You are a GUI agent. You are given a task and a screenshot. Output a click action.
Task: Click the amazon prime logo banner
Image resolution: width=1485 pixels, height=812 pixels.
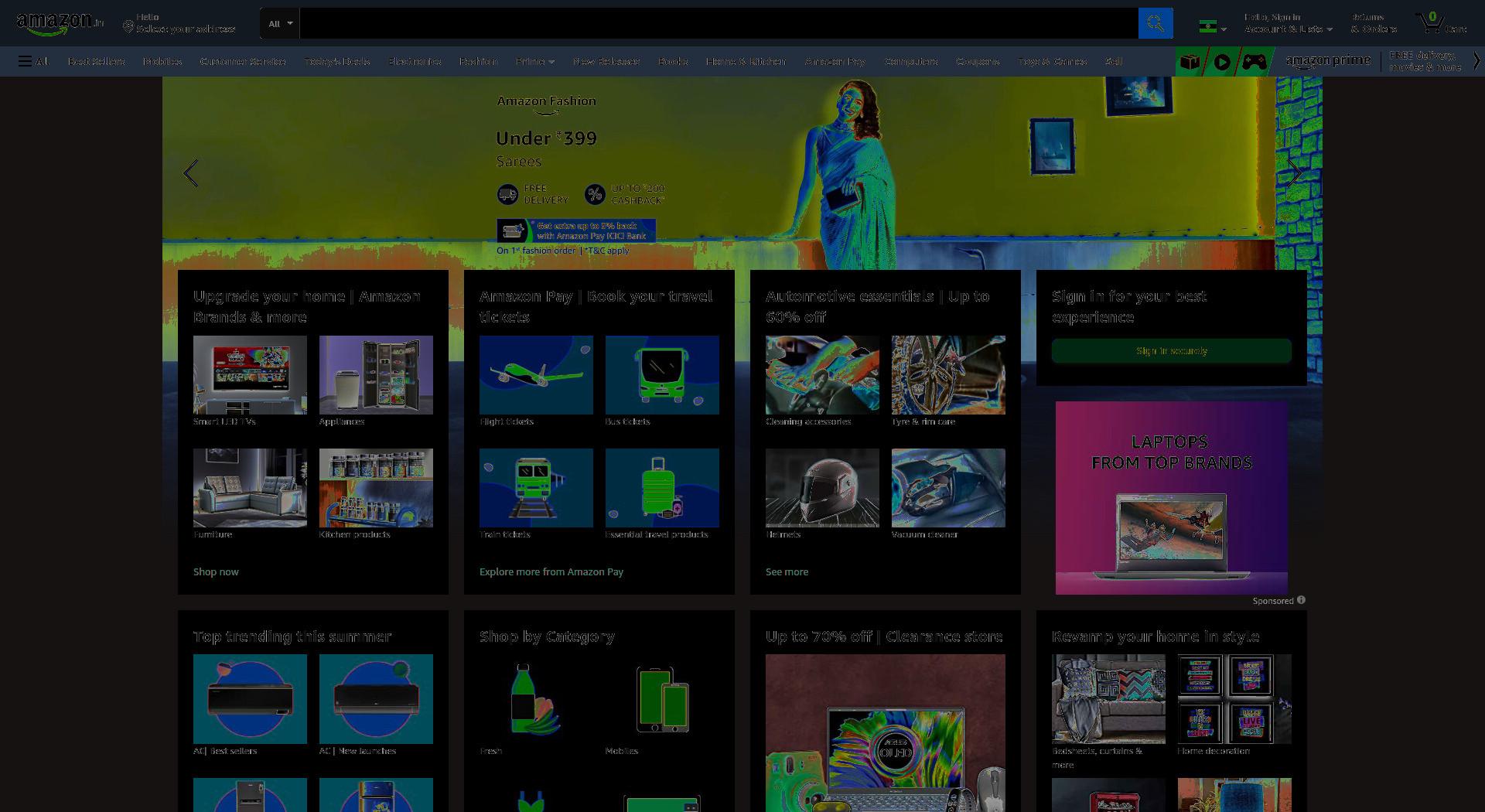[x=1328, y=61]
